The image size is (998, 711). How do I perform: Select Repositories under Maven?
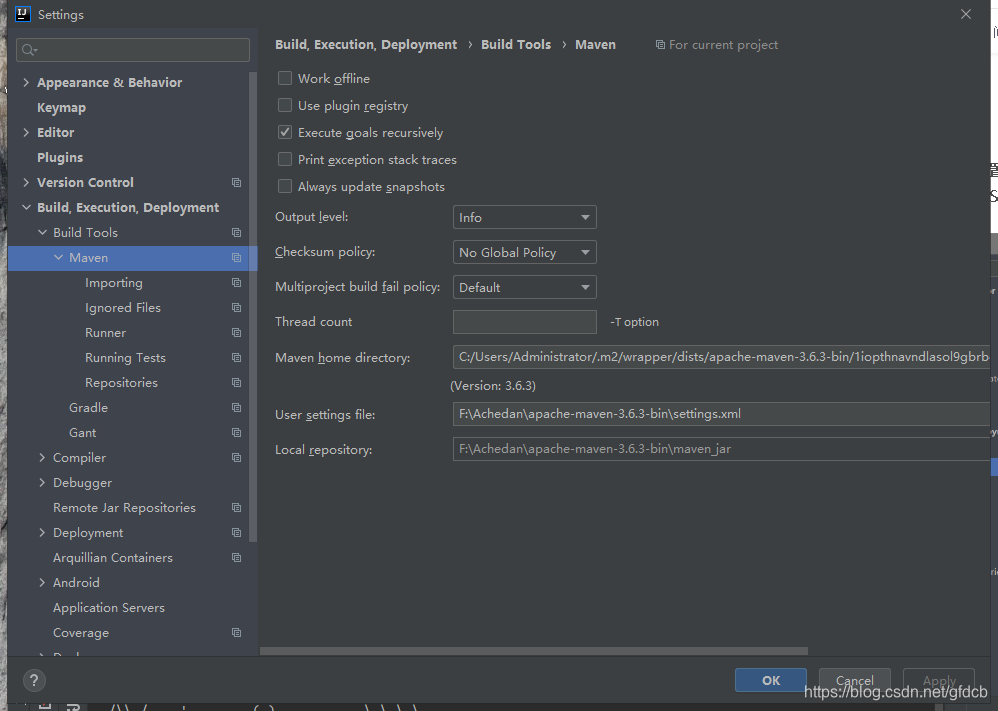pyautogui.click(x=122, y=383)
